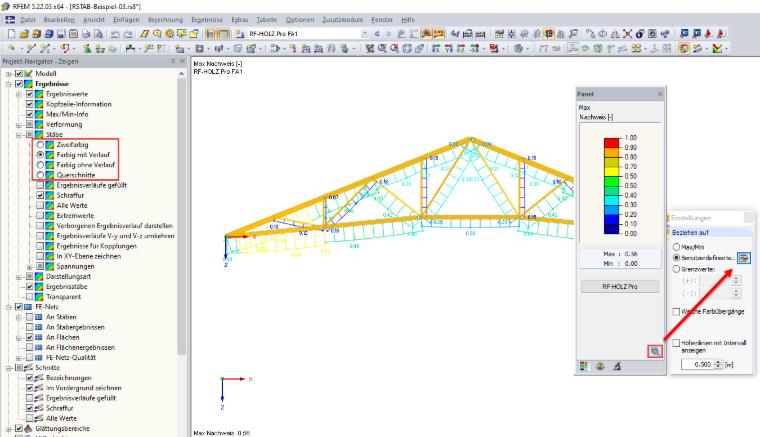
Task: Click the Redo arrow icon
Action: click(x=128, y=34)
